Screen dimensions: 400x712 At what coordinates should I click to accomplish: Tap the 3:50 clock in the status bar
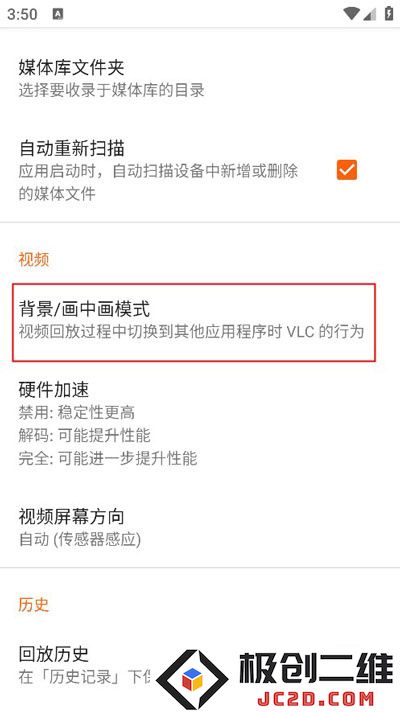pyautogui.click(x=22, y=14)
